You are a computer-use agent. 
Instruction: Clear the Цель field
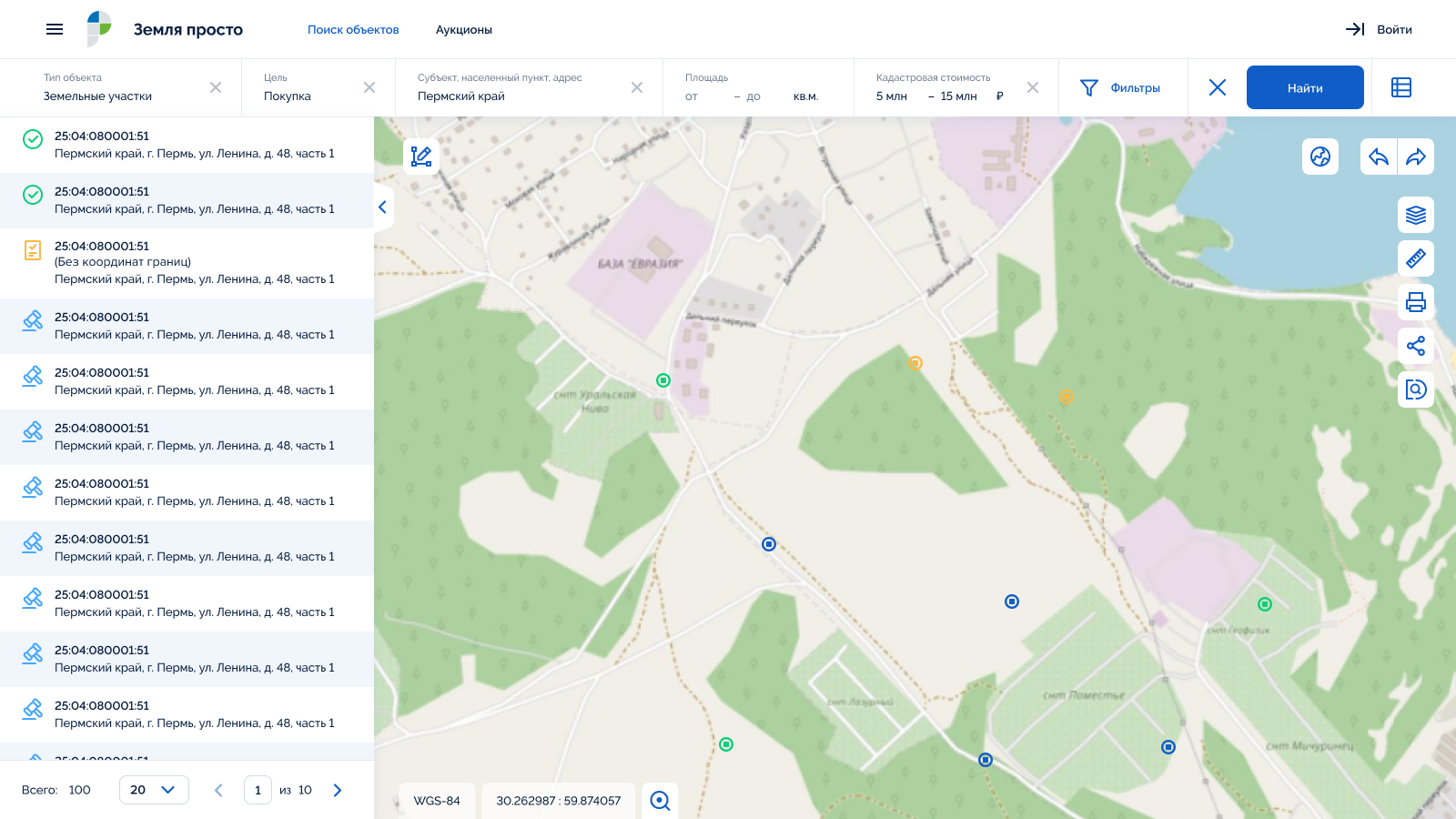[369, 87]
